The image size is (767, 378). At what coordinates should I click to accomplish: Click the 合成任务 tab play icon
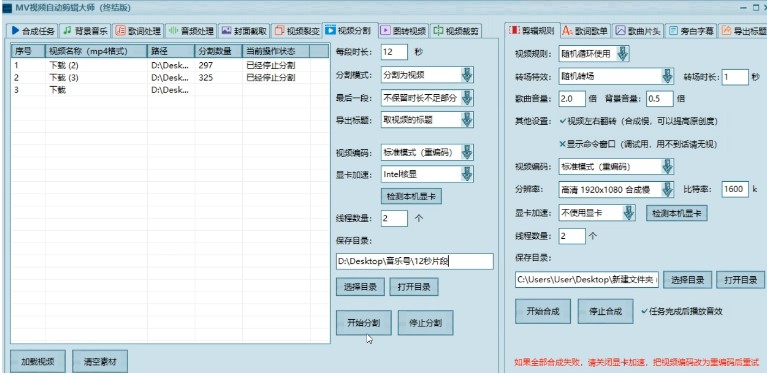coord(15,30)
